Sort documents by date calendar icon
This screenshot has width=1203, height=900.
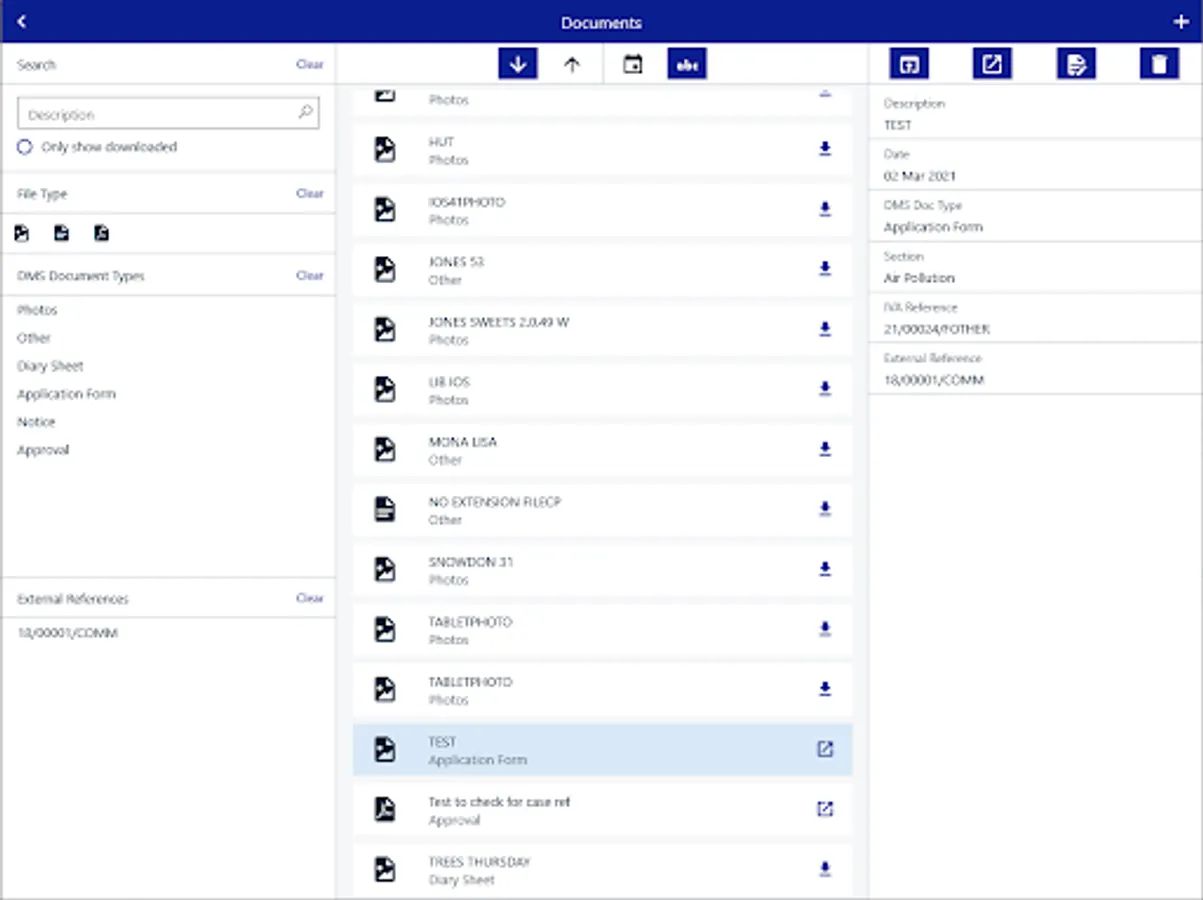tap(632, 64)
